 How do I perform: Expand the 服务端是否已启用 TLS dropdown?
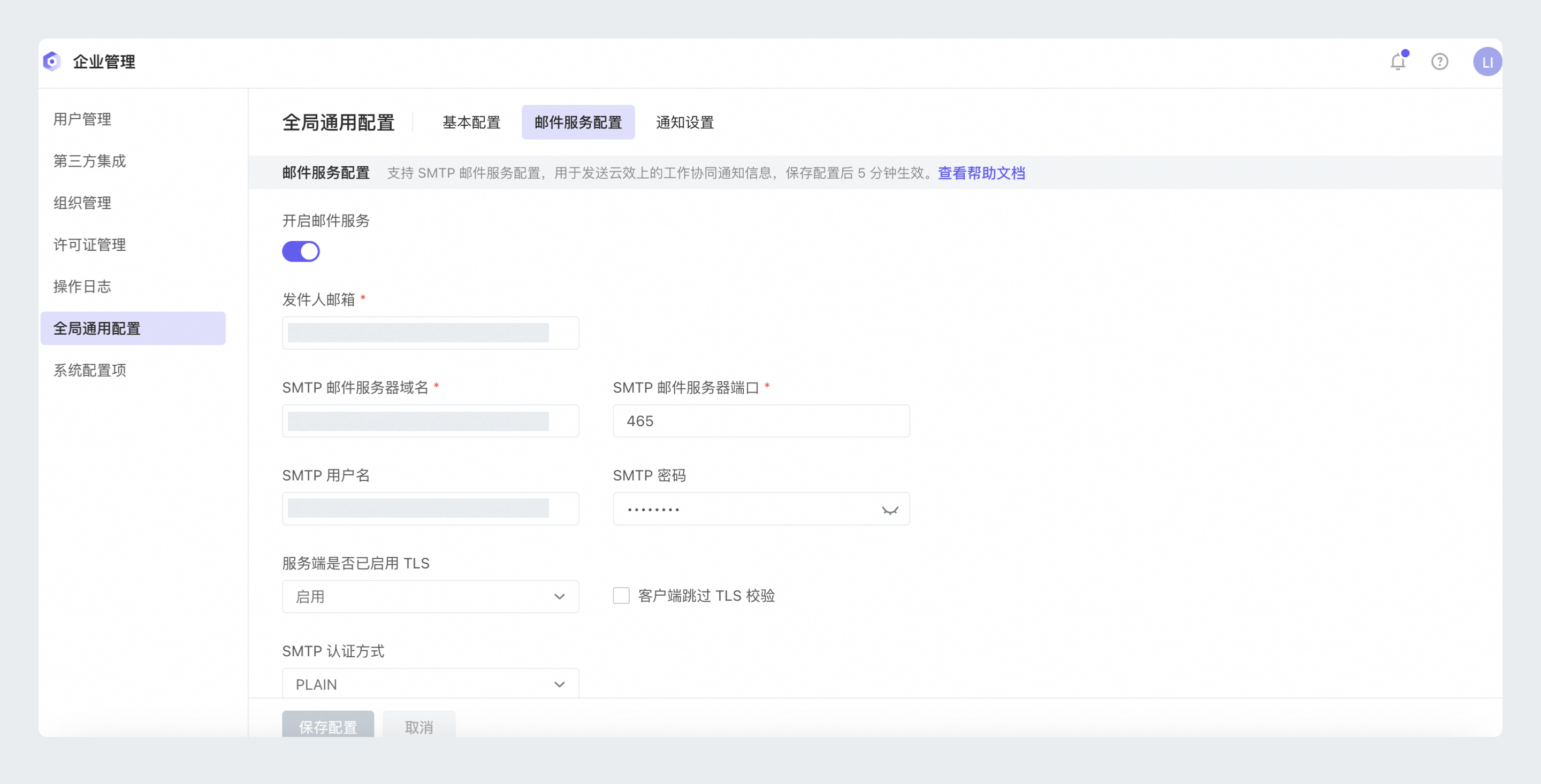click(431, 596)
